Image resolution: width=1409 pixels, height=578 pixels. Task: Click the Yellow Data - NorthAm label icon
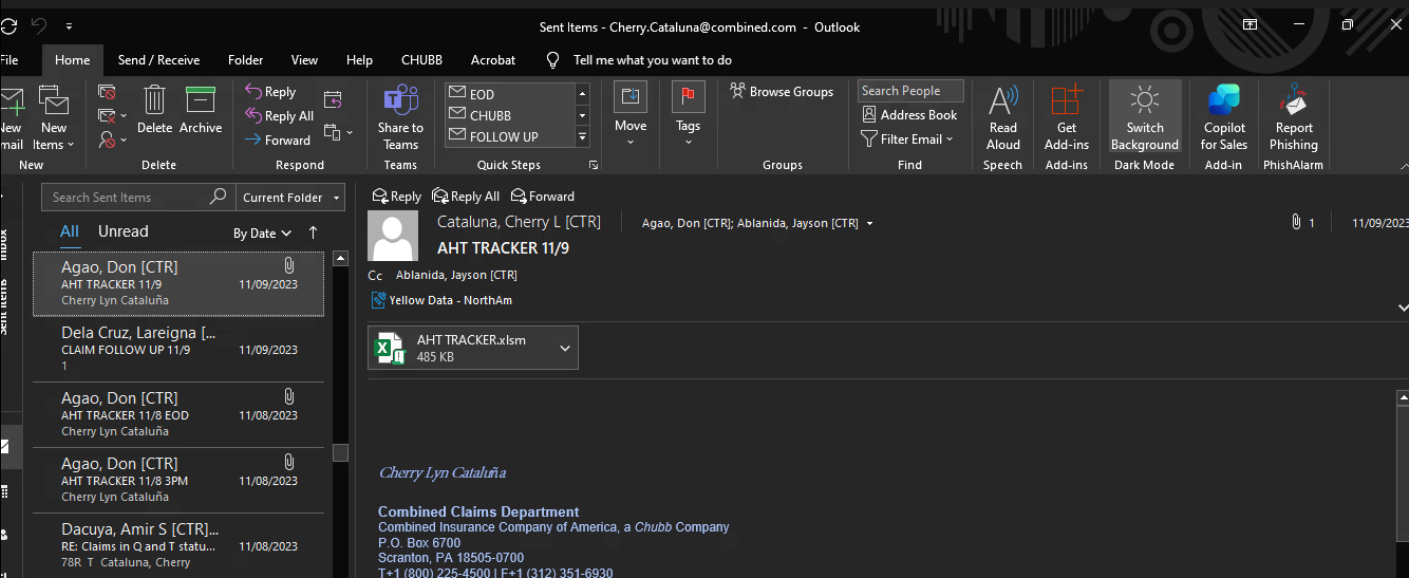click(378, 300)
